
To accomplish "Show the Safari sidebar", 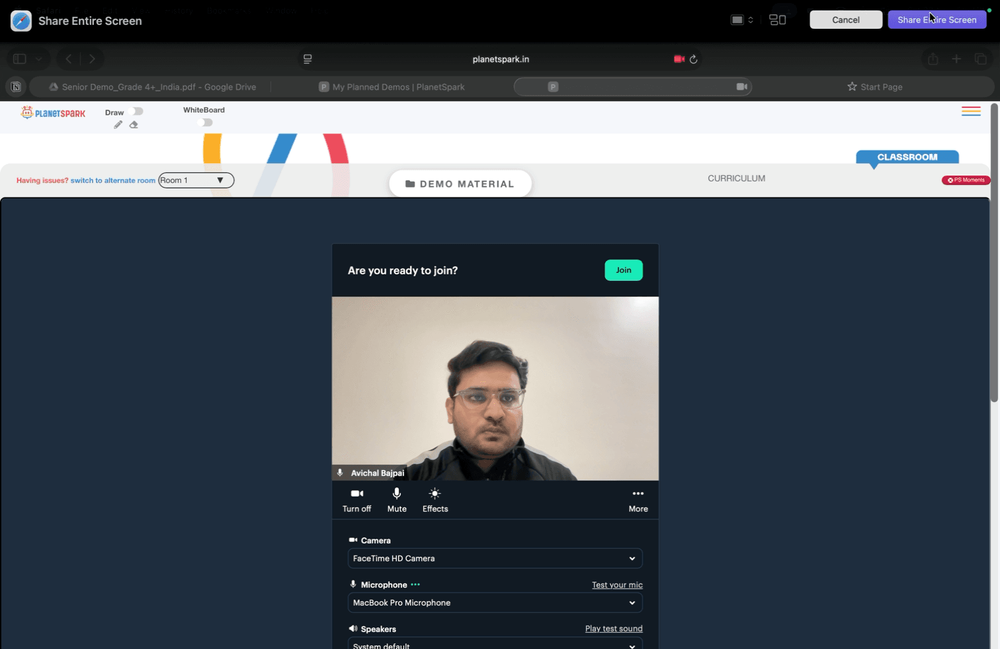I will coord(20,59).
